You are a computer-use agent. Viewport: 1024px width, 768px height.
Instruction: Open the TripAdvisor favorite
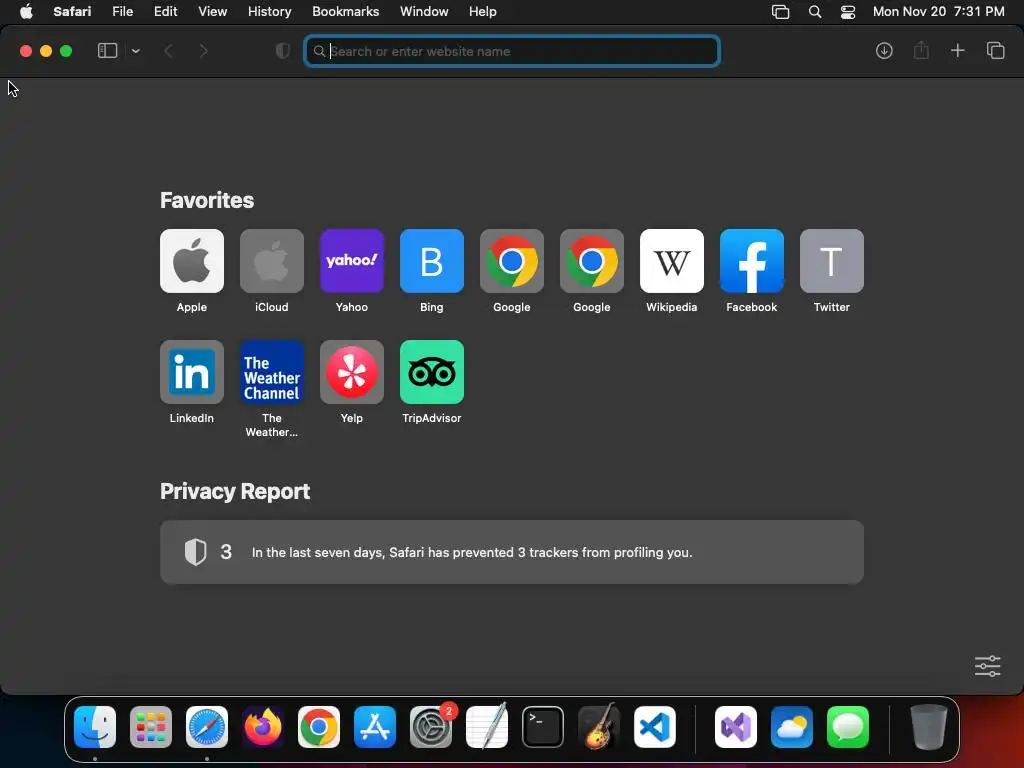click(432, 372)
